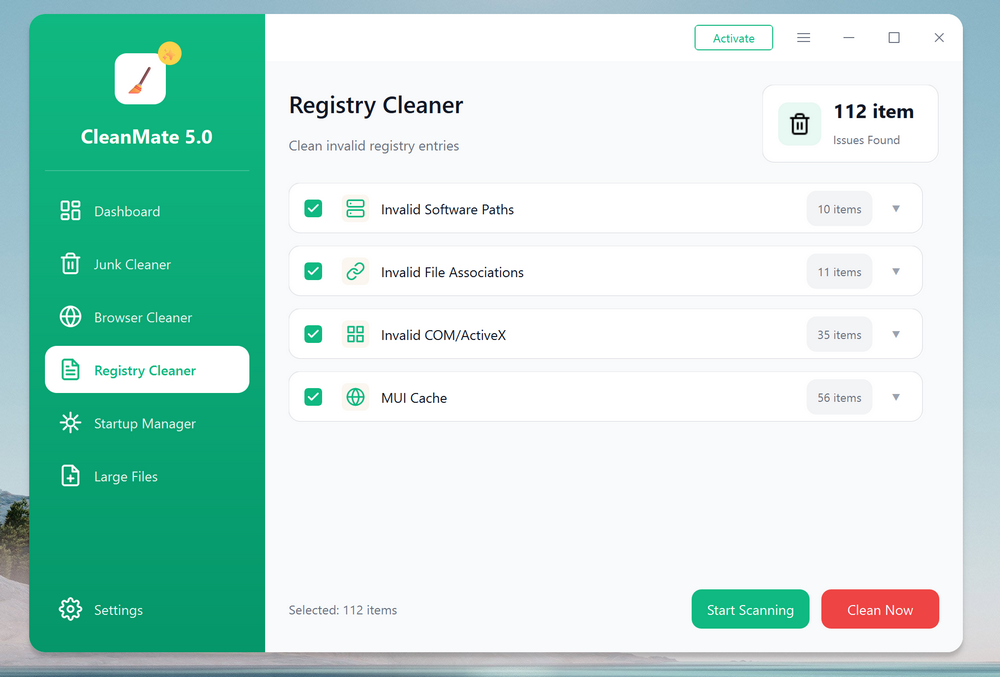1000x677 pixels.
Task: Click the Activate button
Action: pos(733,38)
